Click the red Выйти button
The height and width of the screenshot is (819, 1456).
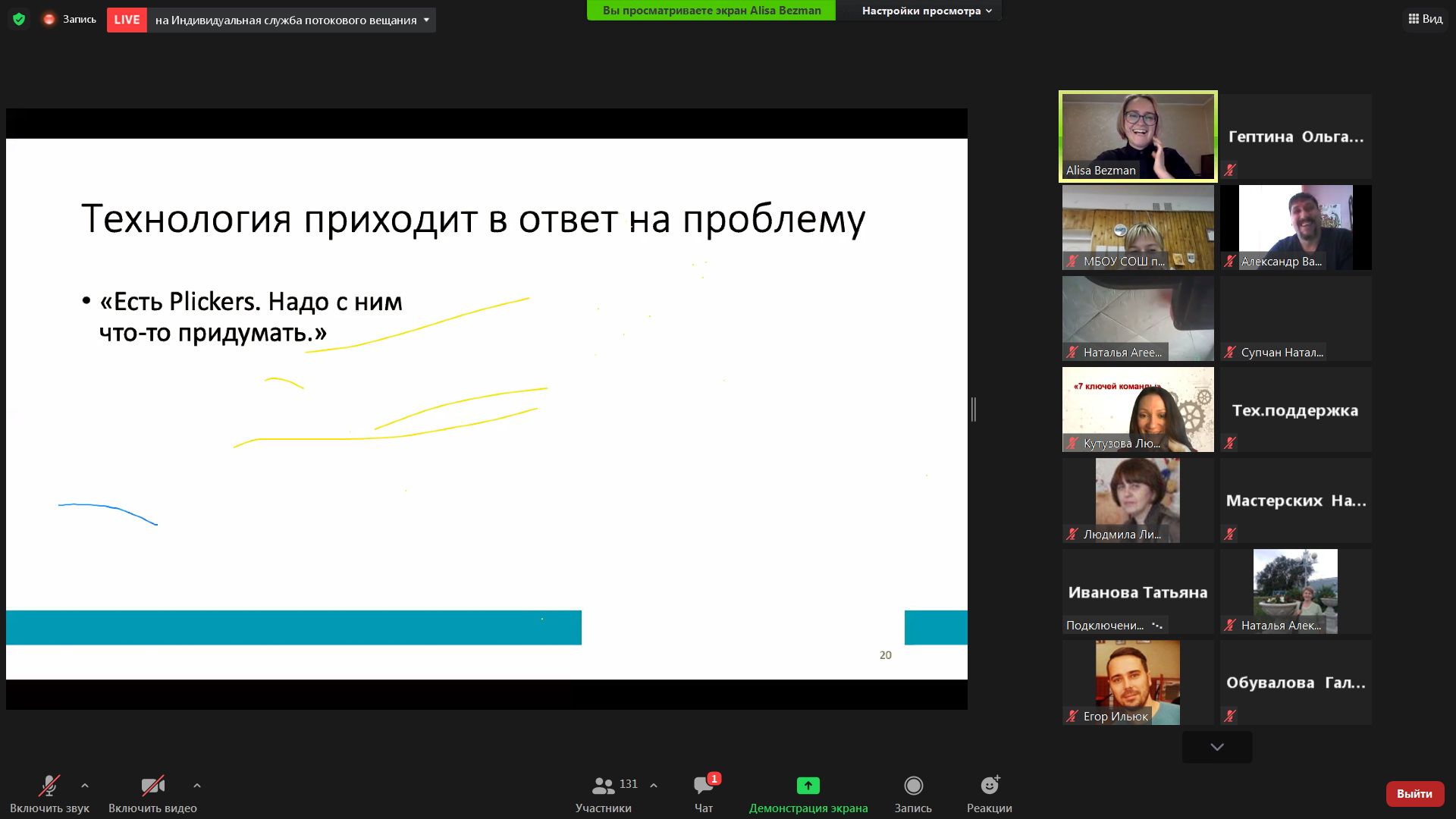(1415, 793)
